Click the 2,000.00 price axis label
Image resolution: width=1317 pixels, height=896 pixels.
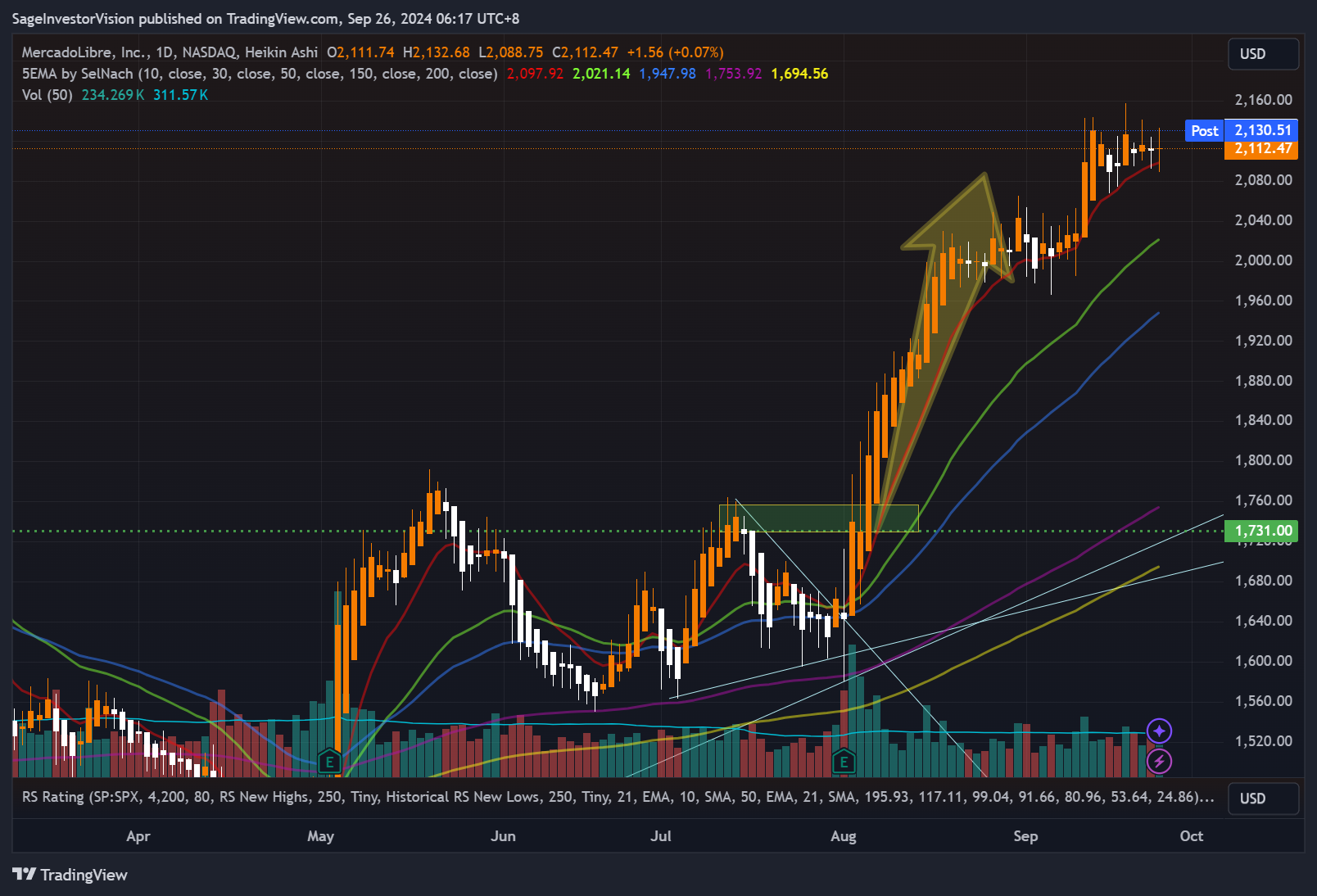[x=1264, y=260]
